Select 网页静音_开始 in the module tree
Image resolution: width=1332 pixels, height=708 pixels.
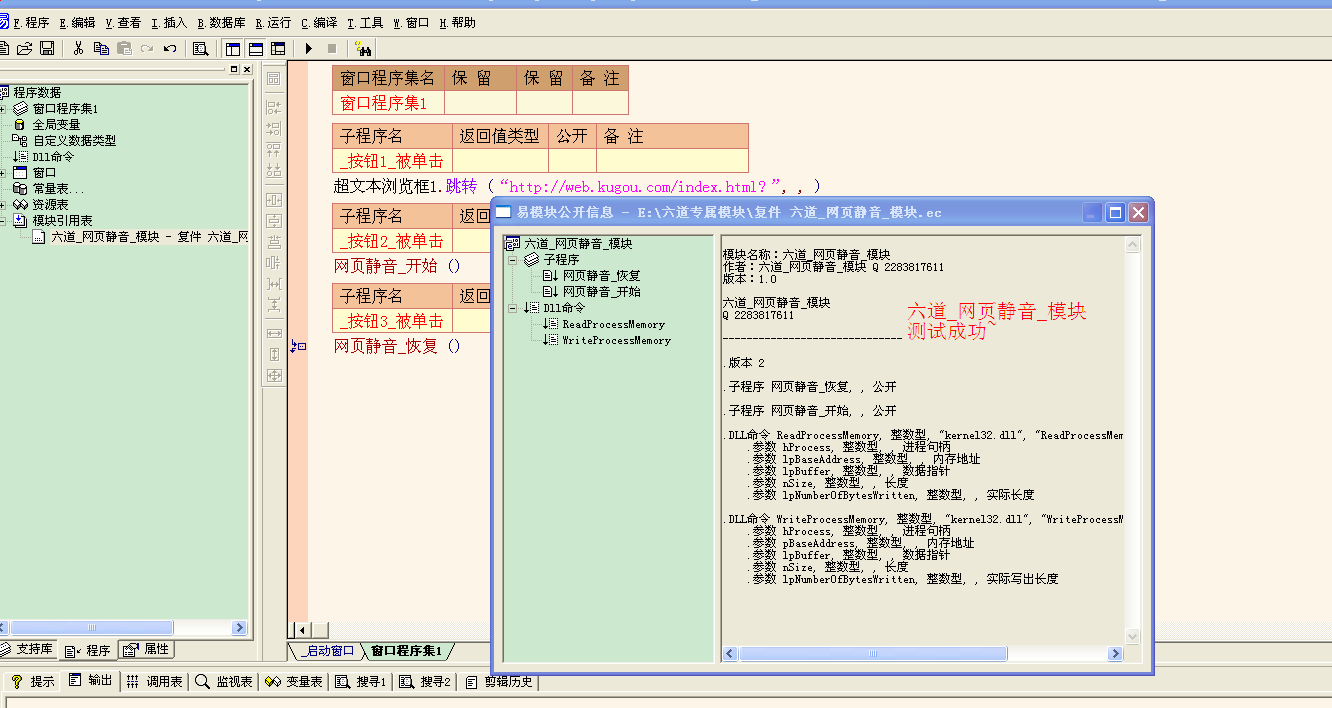point(601,292)
